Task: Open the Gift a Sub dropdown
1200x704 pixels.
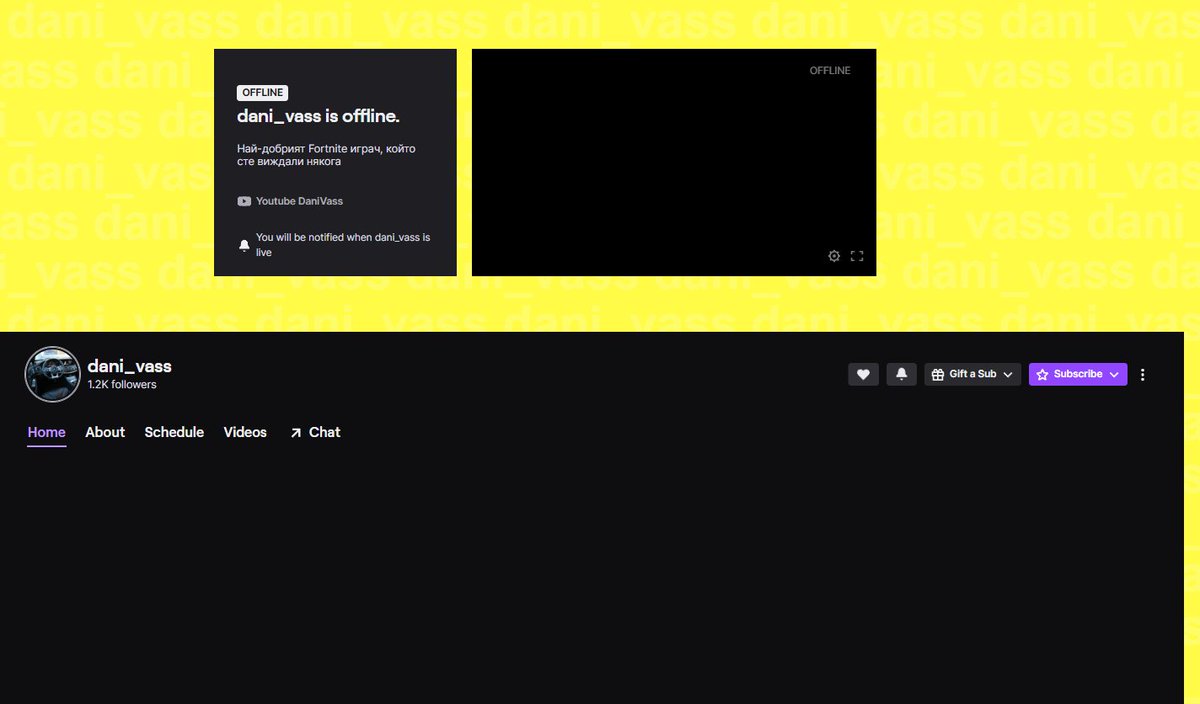Action: [972, 374]
